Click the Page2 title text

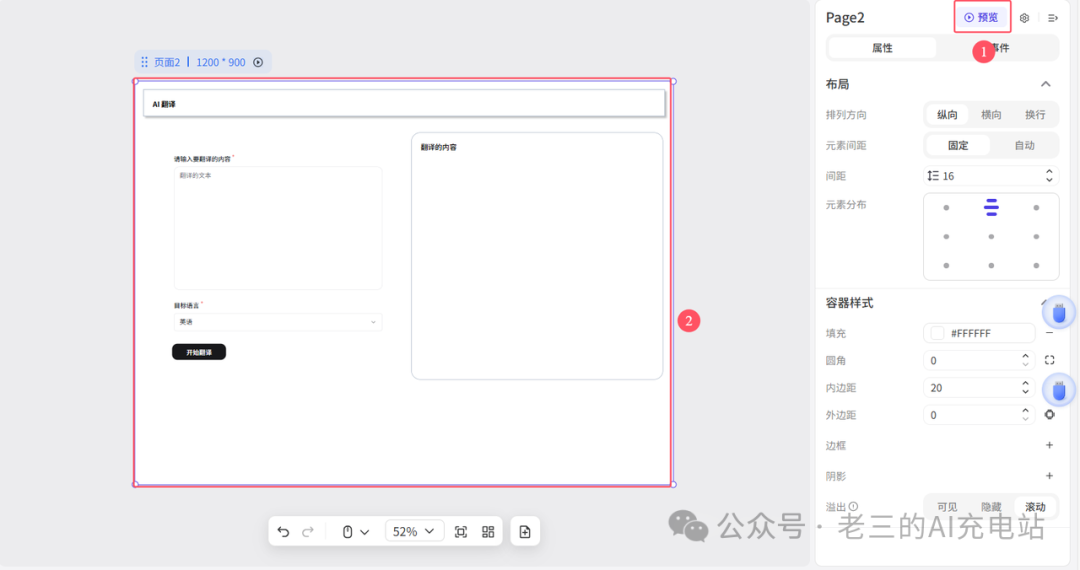(x=845, y=18)
